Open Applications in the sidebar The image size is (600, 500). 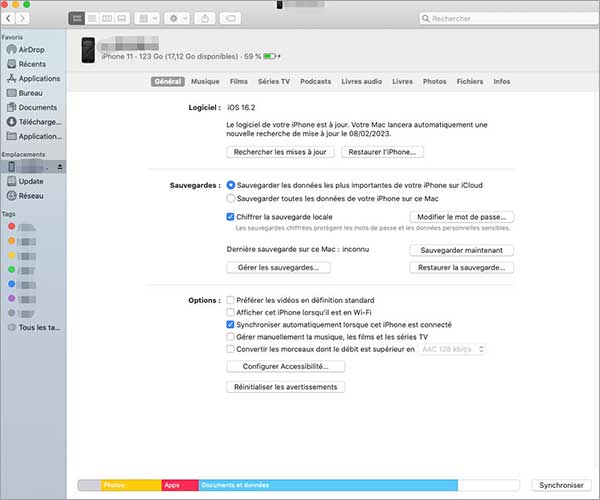pyautogui.click(x=33, y=78)
